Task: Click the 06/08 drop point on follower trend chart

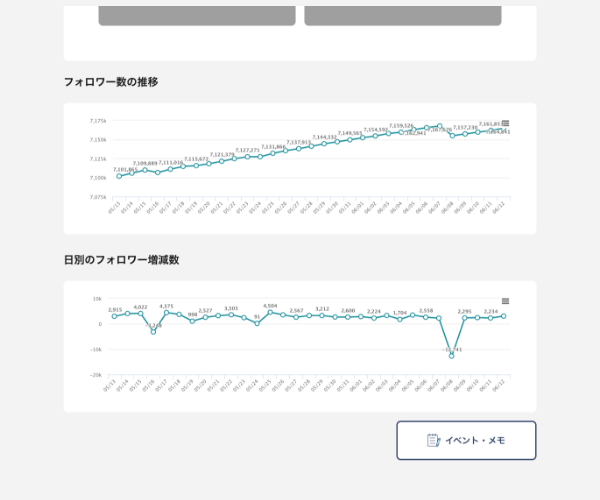Action: click(452, 135)
